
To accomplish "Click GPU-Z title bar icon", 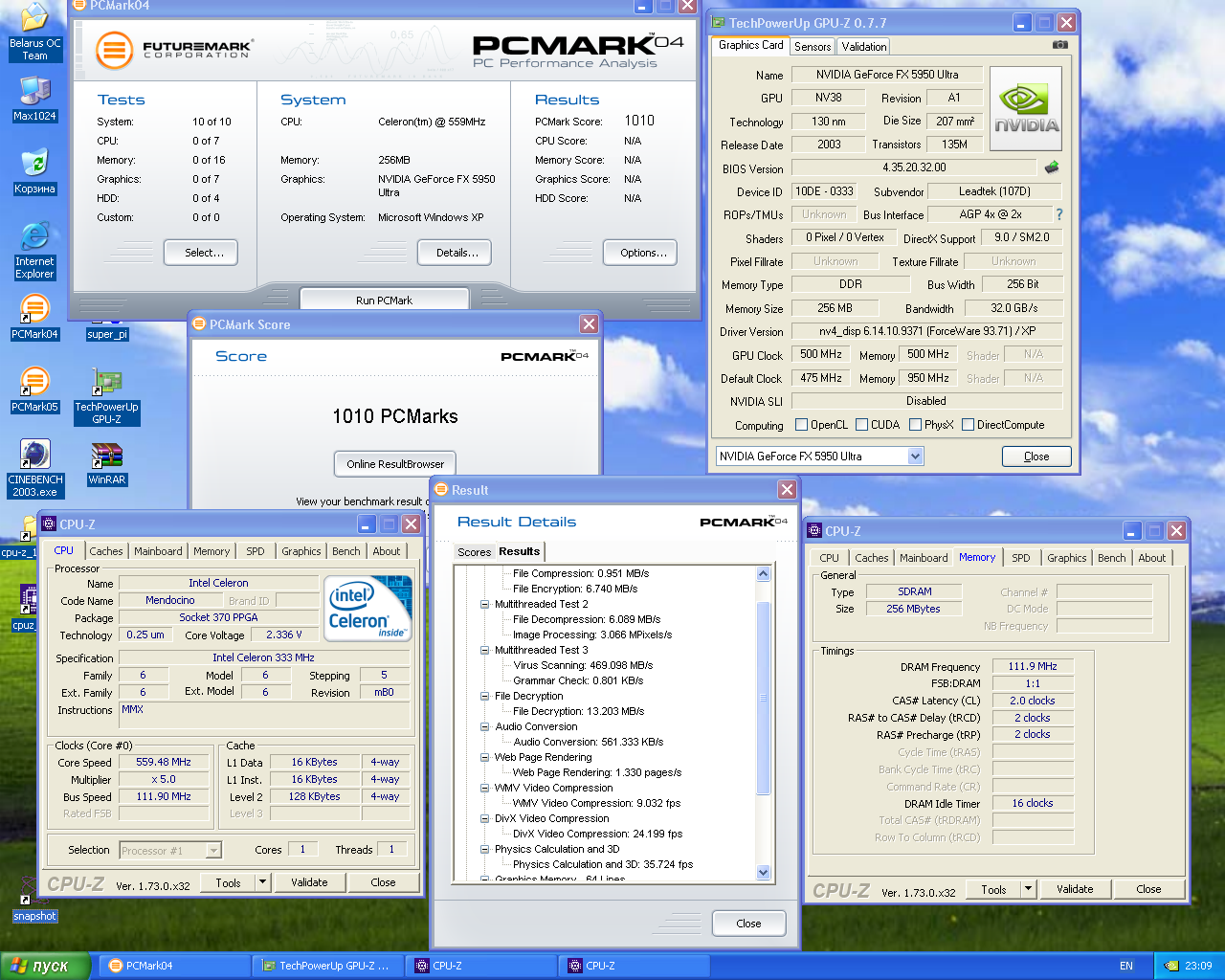I will point(719,22).
